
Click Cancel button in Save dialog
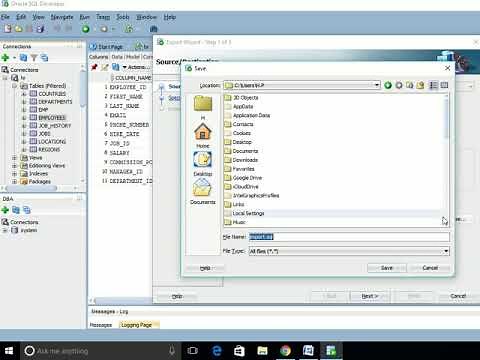point(430,268)
